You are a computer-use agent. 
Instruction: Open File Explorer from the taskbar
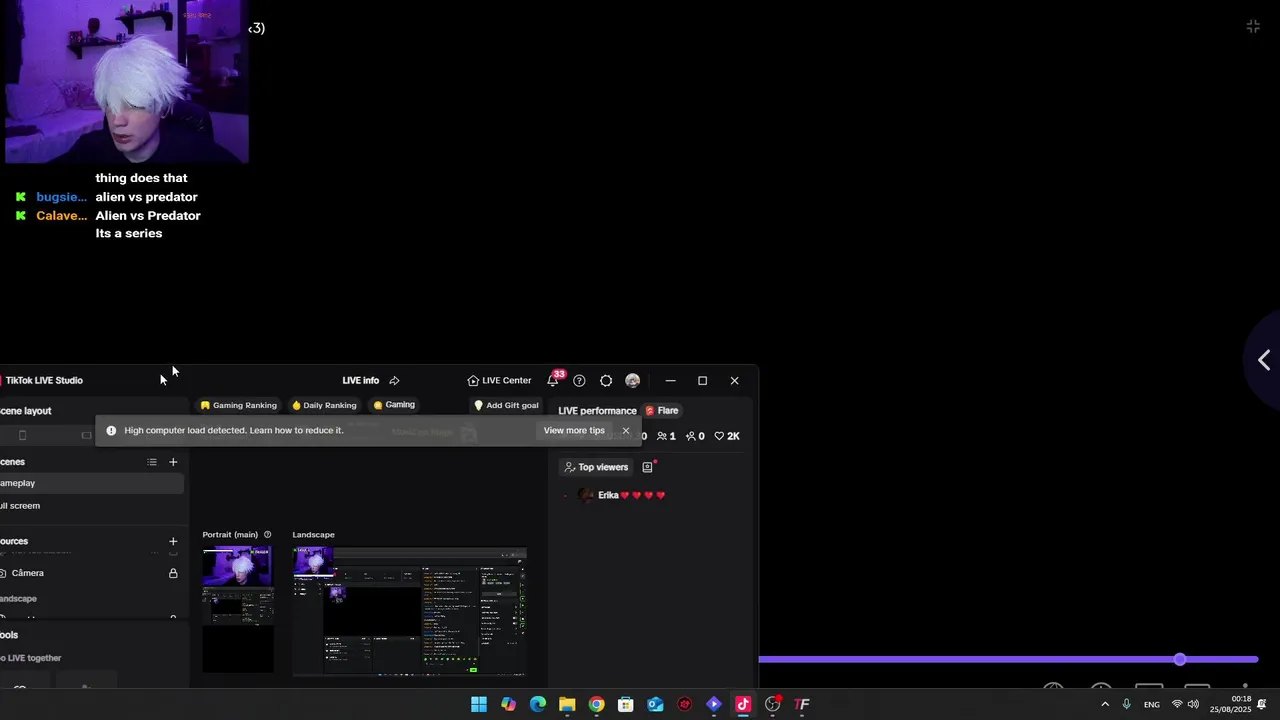(x=567, y=704)
